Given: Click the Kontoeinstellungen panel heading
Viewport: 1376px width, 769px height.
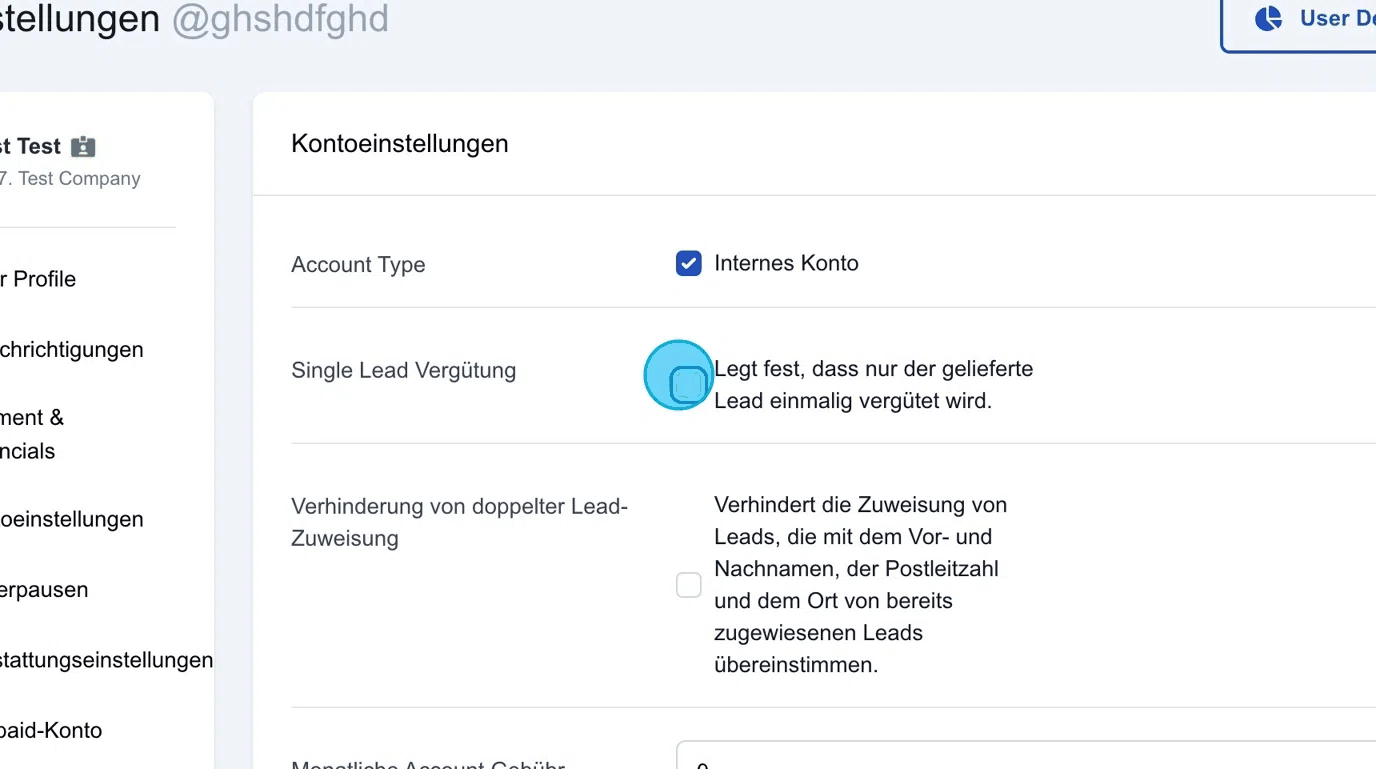Looking at the screenshot, I should 400,144.
